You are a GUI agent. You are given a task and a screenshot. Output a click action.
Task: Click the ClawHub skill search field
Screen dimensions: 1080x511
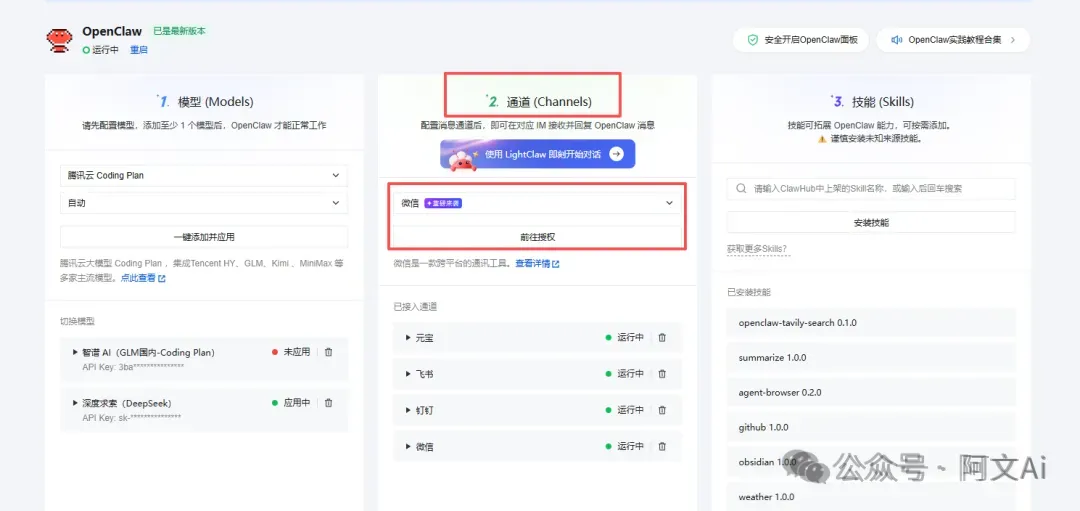[871, 189]
